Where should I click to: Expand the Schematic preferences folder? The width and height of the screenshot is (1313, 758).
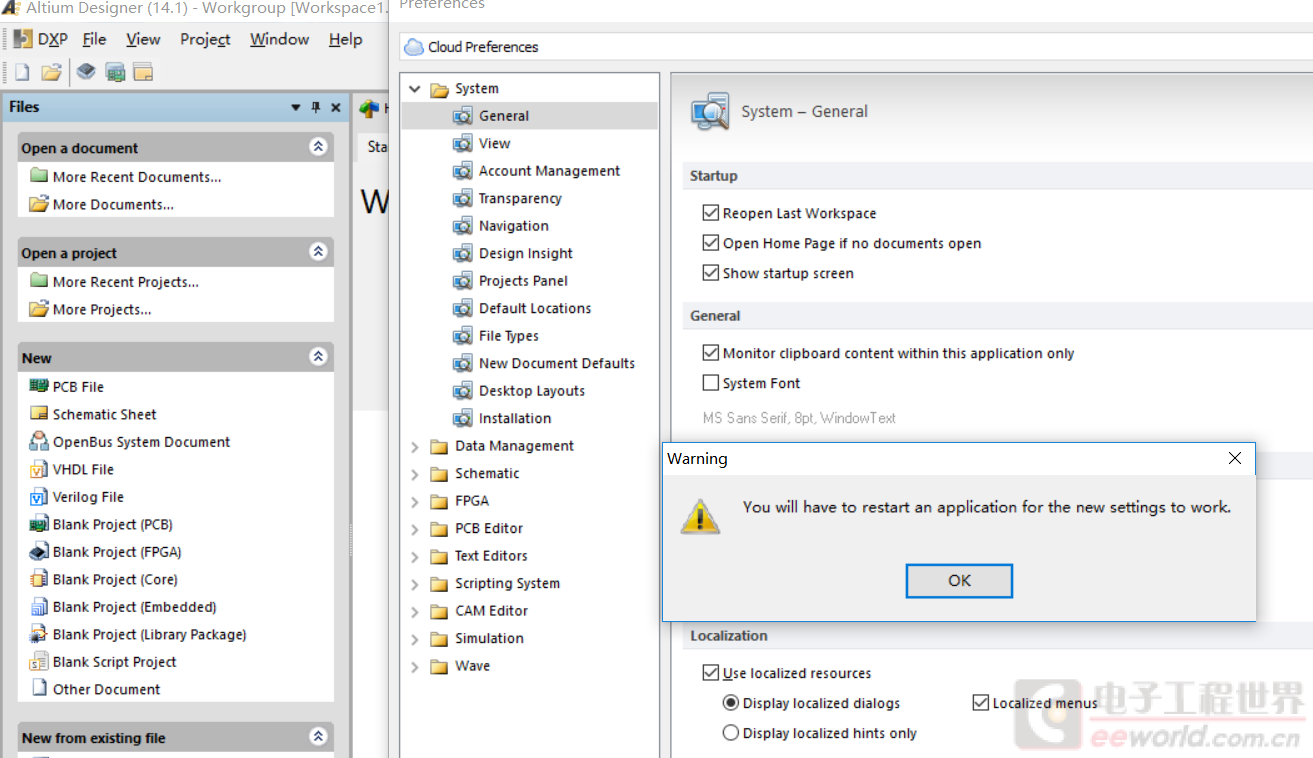coord(415,473)
